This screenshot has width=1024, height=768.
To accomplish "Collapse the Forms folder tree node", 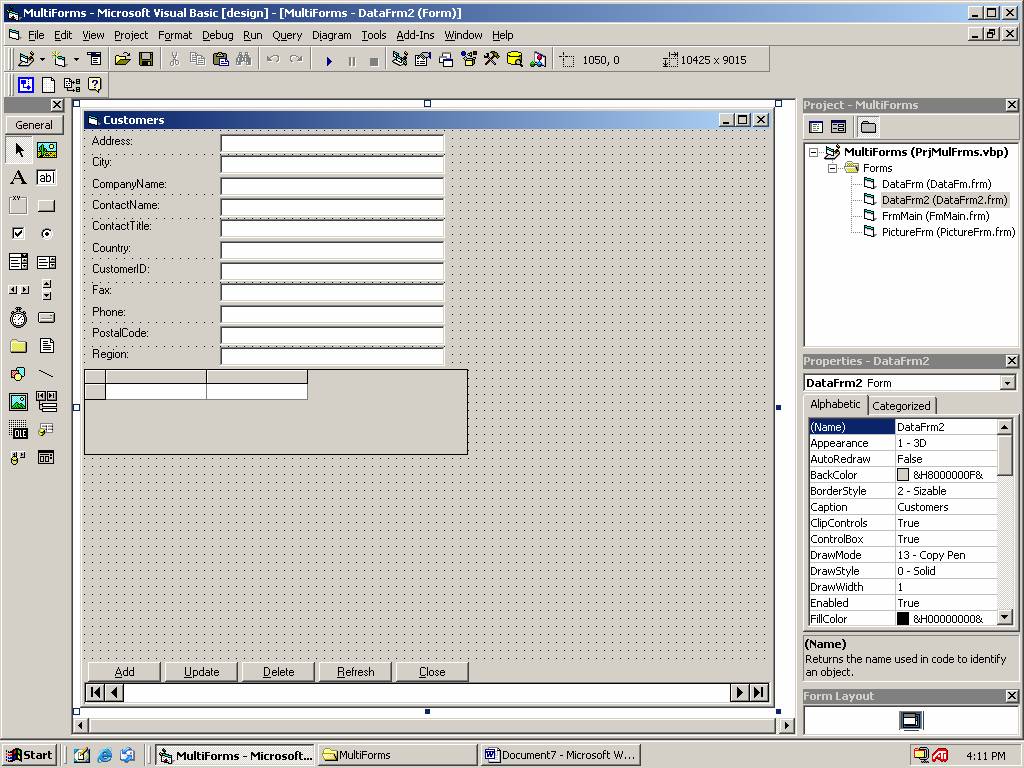I will (x=831, y=168).
